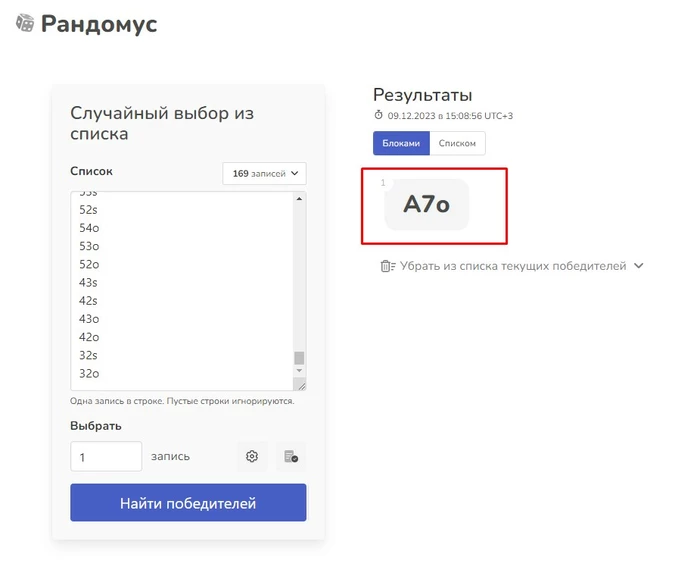Open settings with the gear icon

click(x=252, y=456)
